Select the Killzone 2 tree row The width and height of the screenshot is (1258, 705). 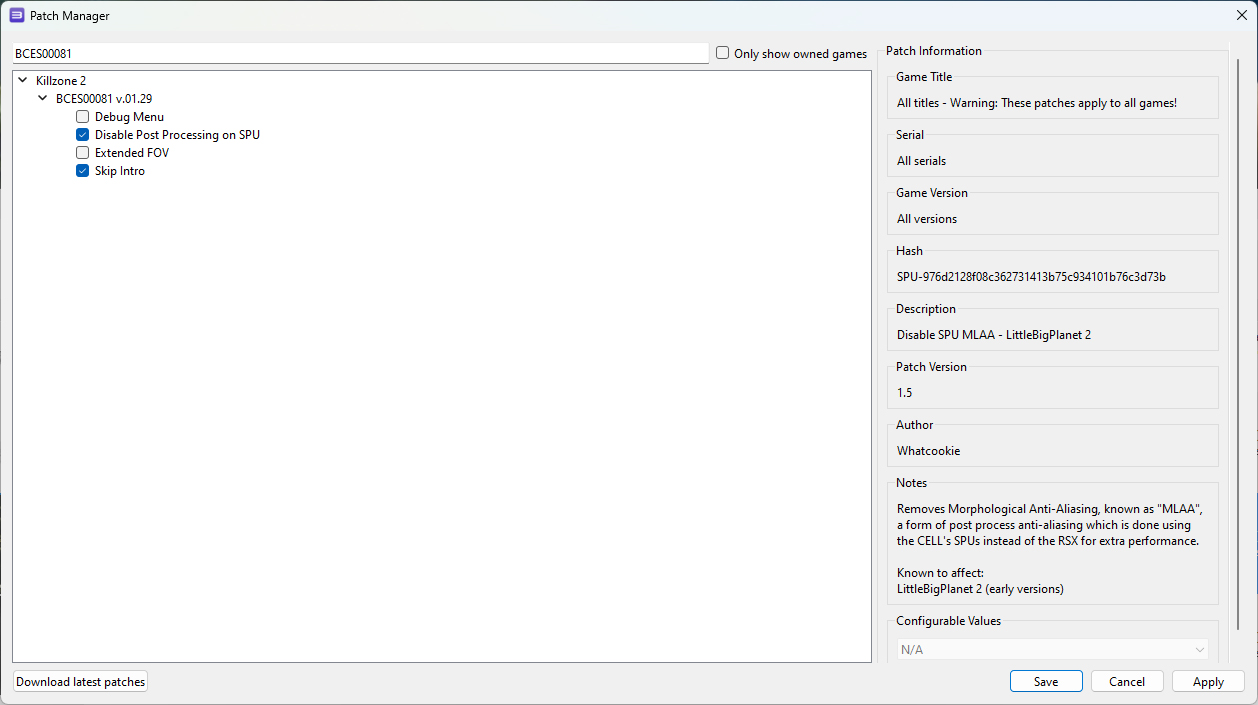(x=61, y=81)
